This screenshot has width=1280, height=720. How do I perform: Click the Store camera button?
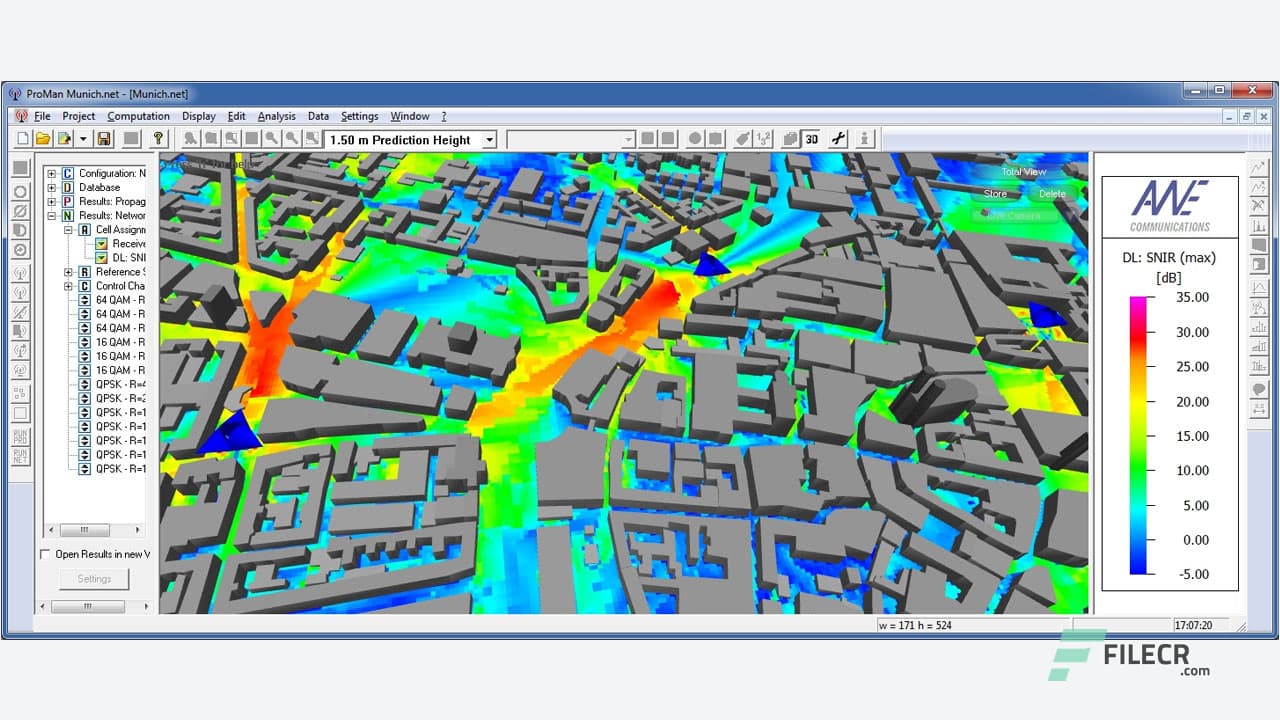[995, 194]
